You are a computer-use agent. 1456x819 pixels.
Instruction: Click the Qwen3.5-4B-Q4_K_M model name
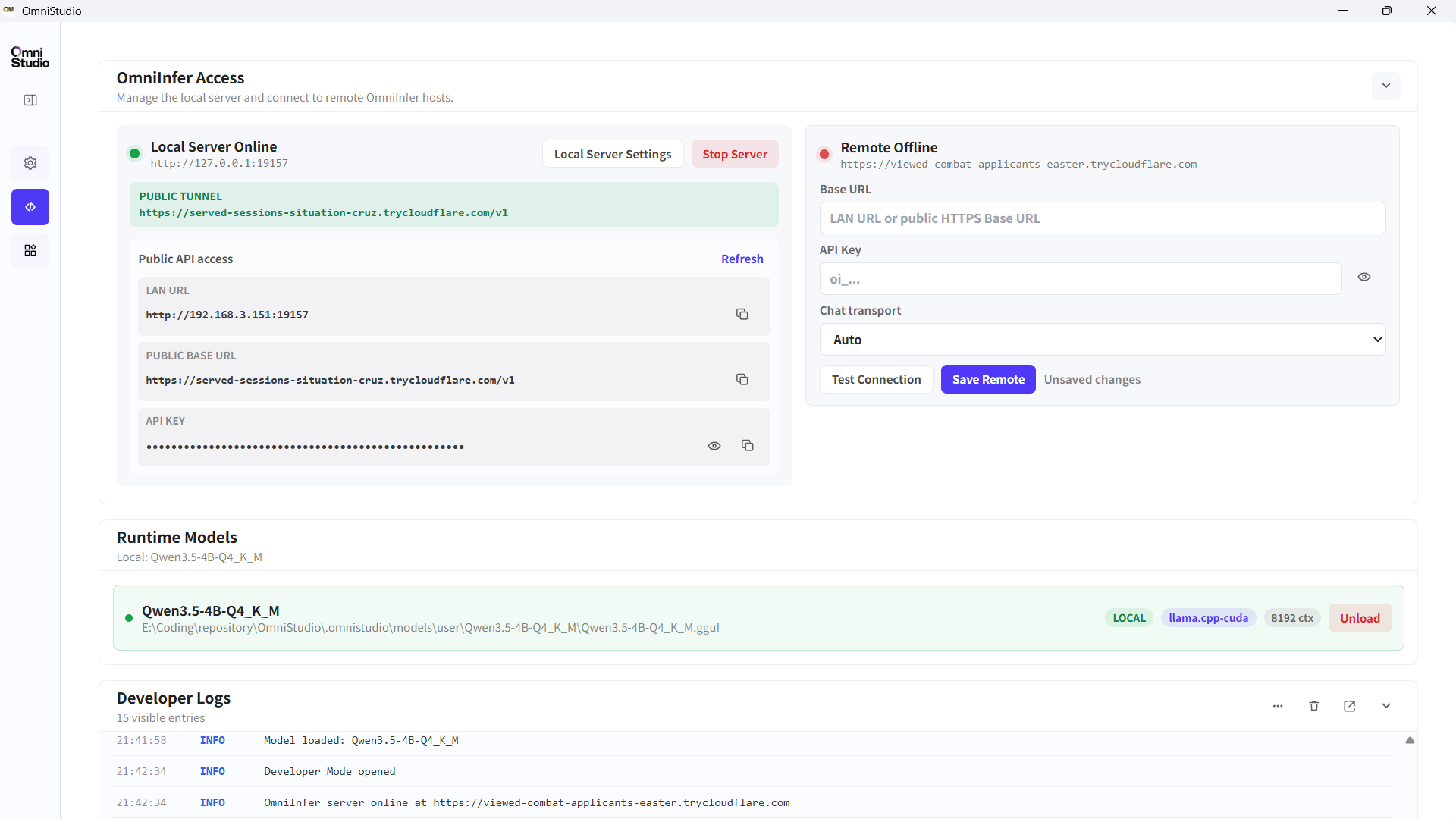211,610
